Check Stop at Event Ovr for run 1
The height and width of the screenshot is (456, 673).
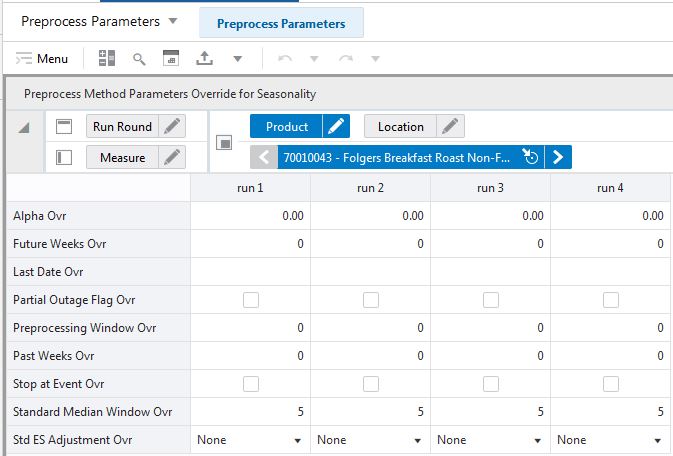point(251,384)
